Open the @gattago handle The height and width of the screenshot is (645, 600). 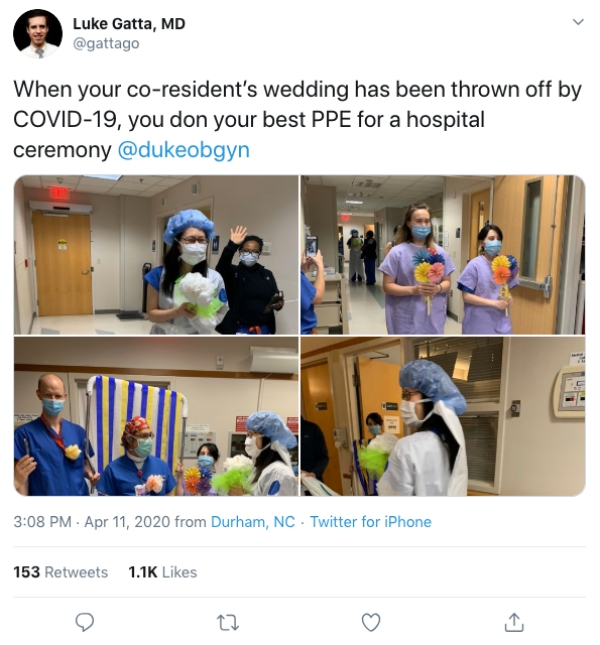pos(106,43)
